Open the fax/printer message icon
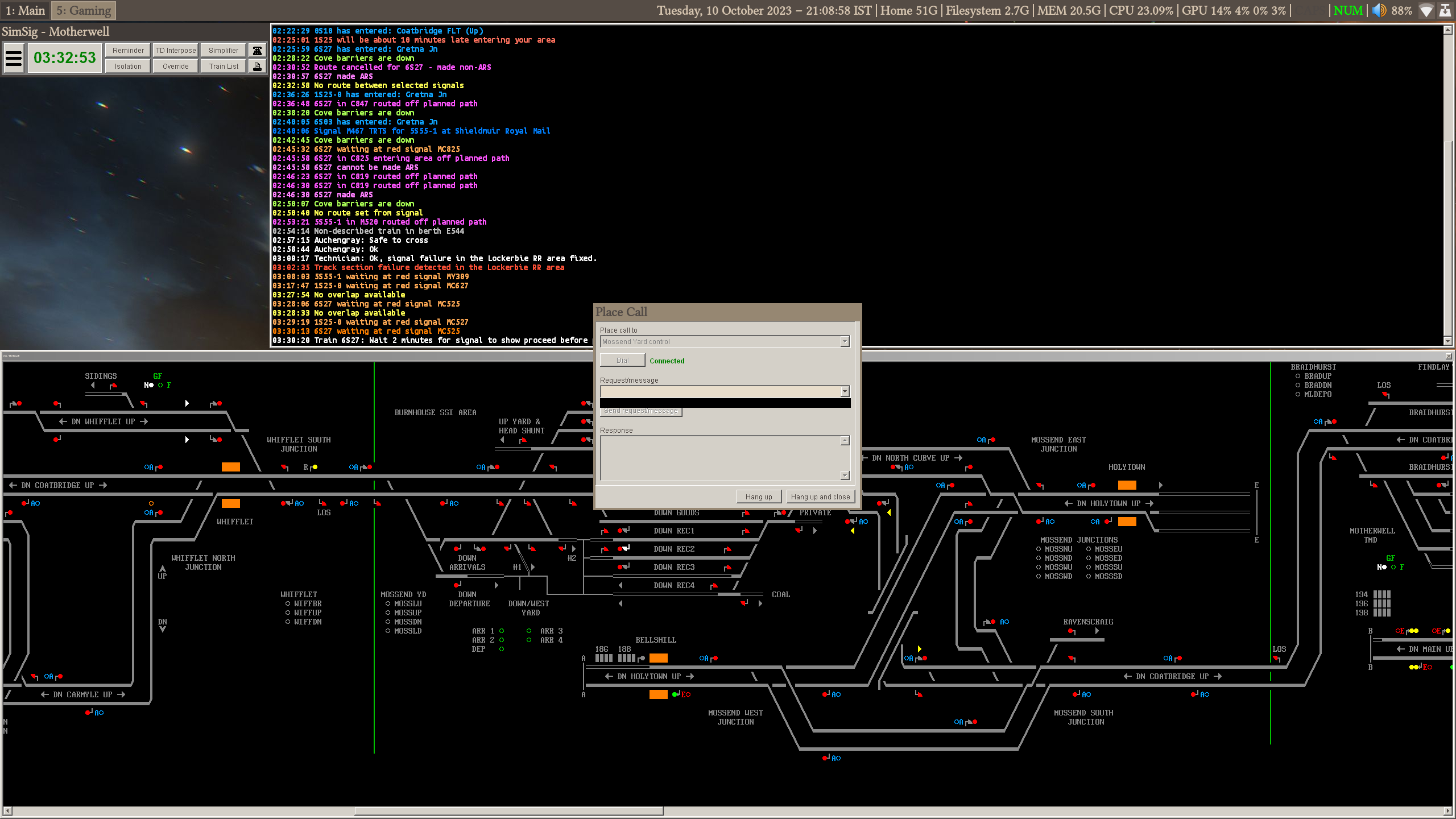Screen dimensions: 1456x819 (257, 66)
